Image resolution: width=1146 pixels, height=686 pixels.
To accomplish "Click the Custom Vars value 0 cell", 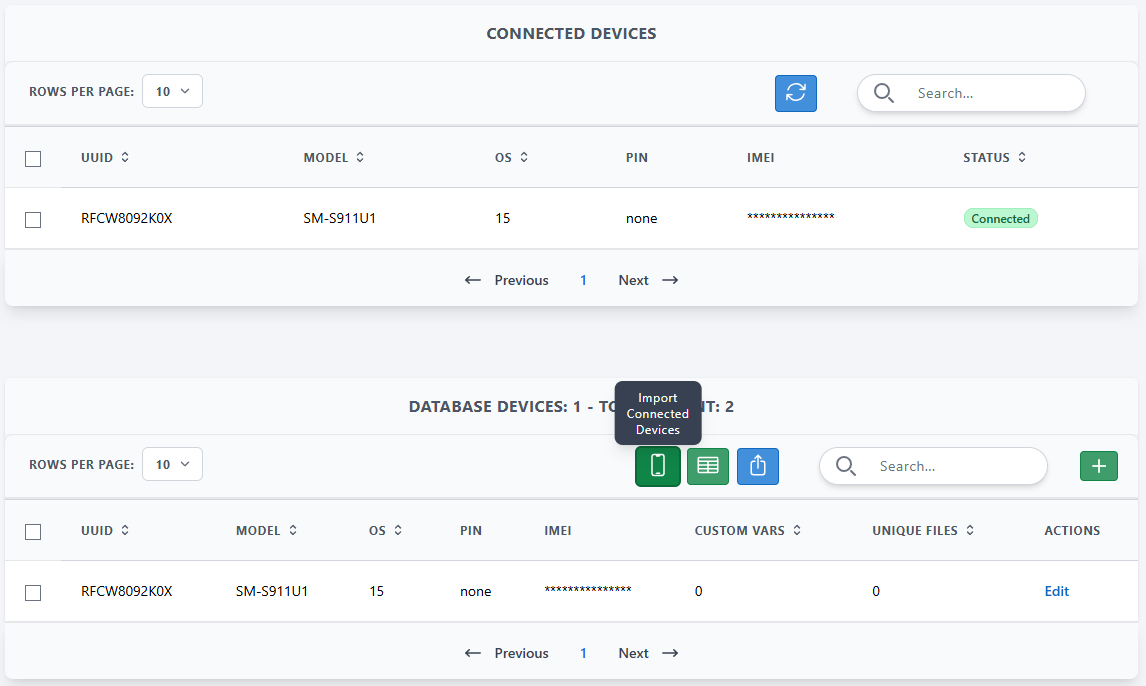I will [x=698, y=591].
